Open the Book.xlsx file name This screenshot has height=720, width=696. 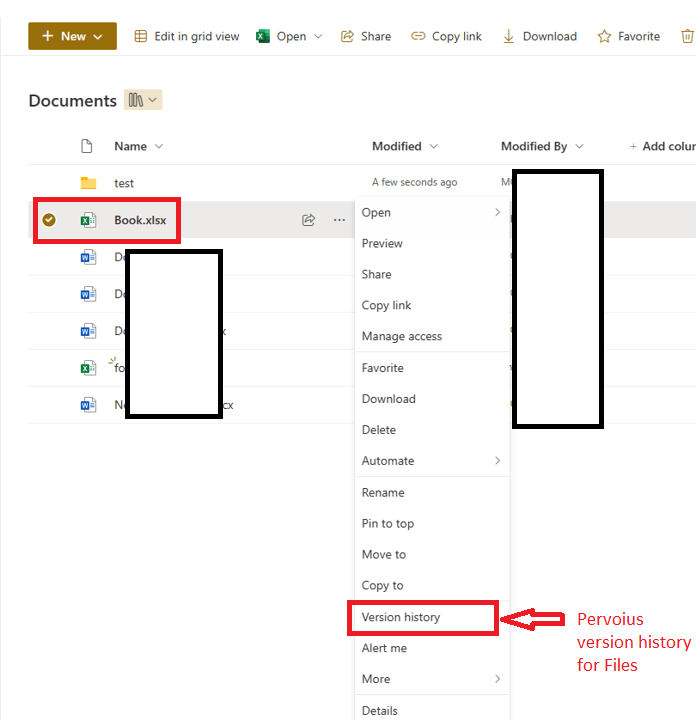pyautogui.click(x=140, y=220)
